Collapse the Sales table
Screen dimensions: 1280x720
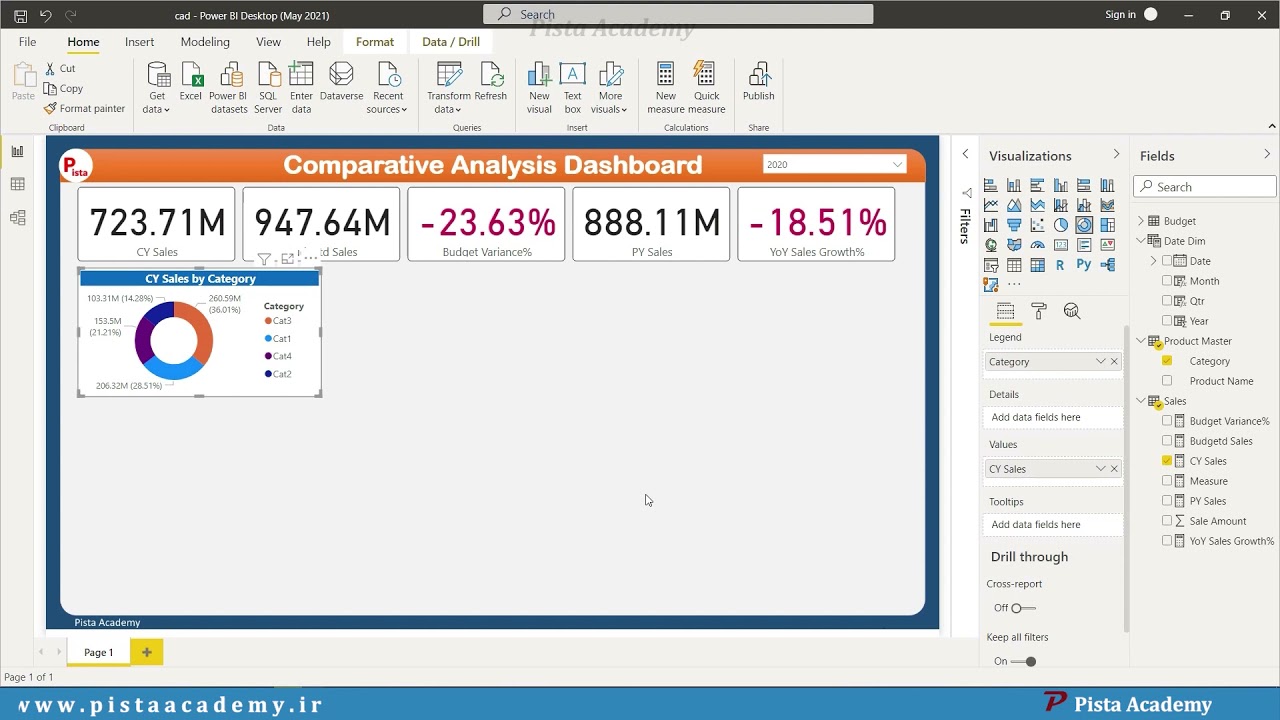[1140, 401]
